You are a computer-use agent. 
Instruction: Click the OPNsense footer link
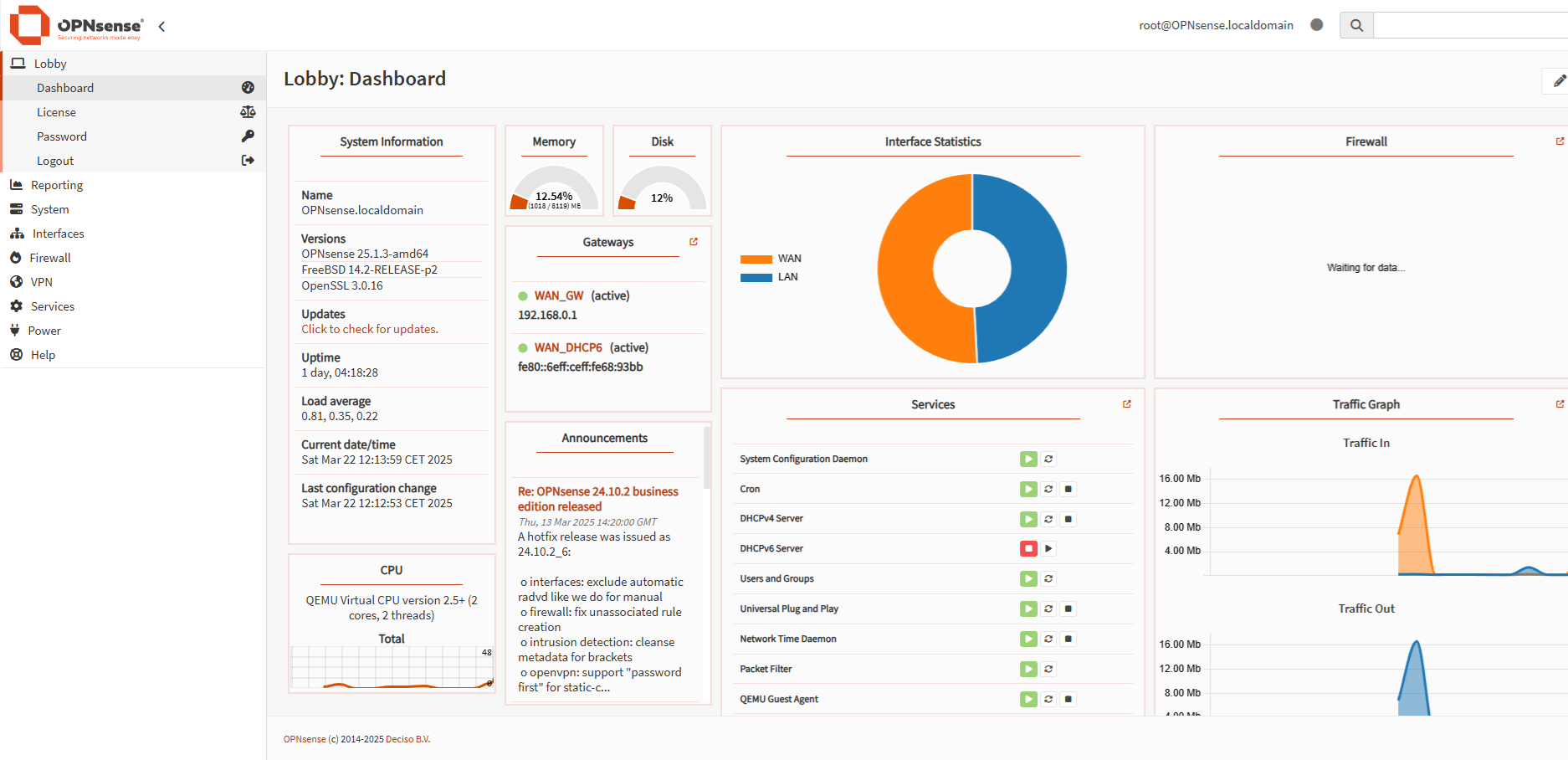(x=305, y=739)
